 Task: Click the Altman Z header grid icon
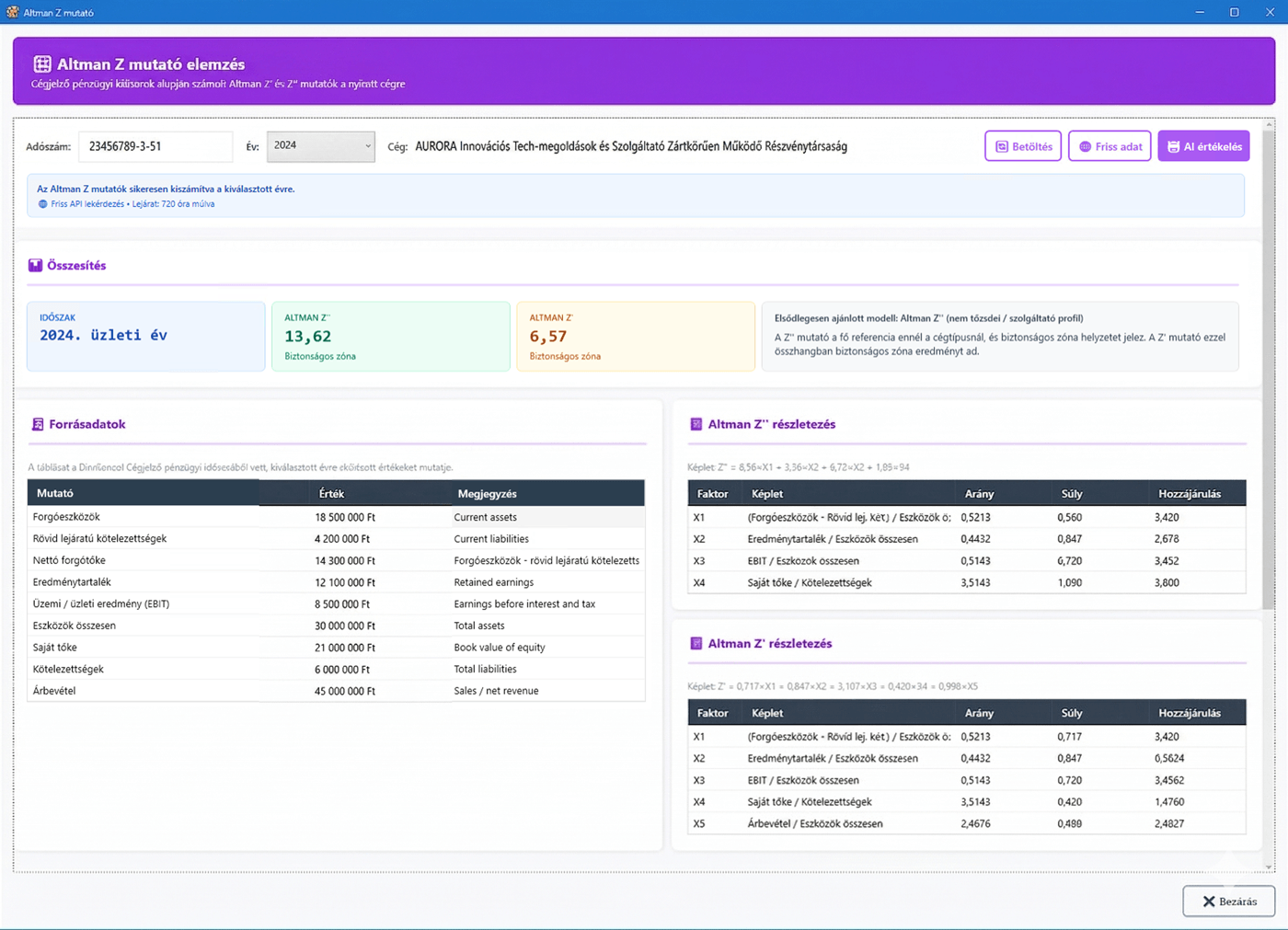click(42, 64)
